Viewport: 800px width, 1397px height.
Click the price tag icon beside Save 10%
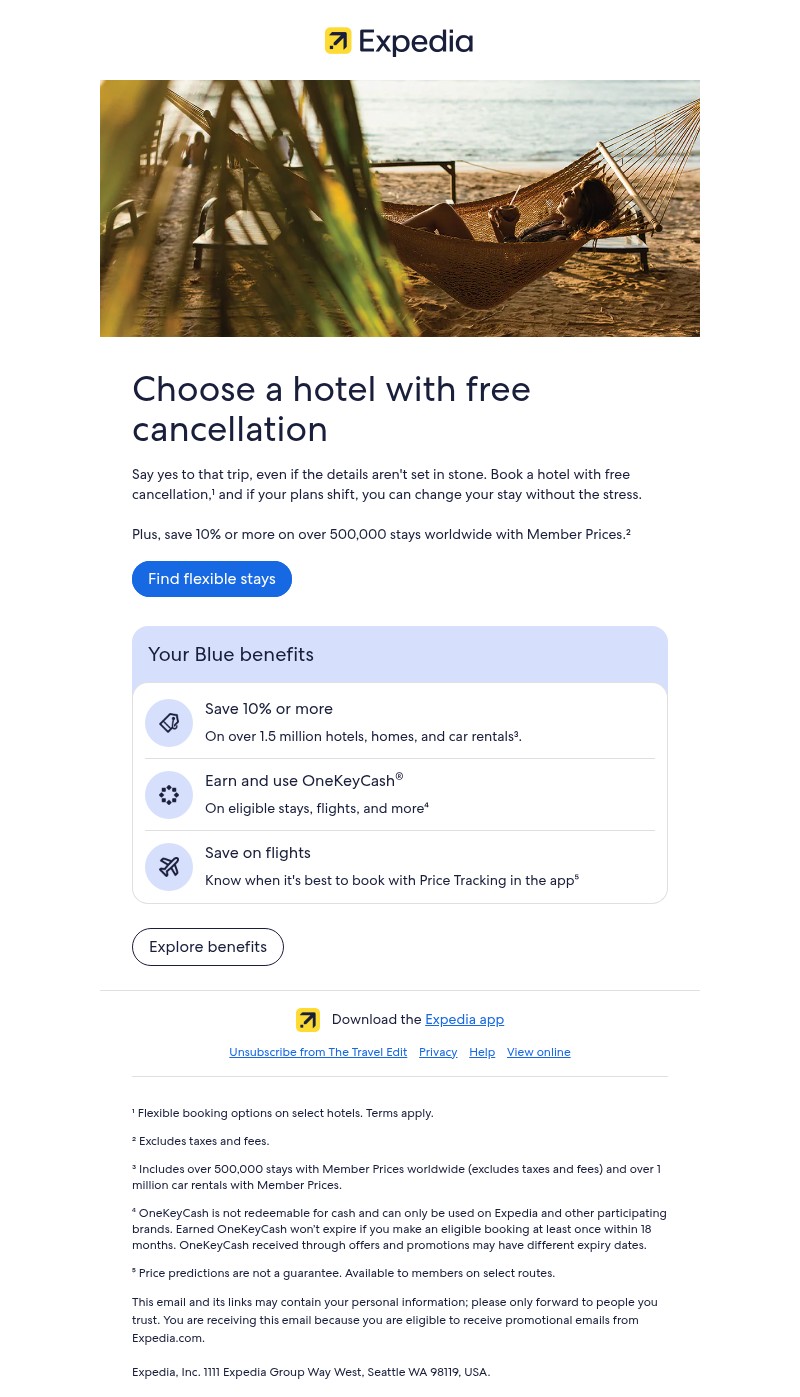click(x=169, y=723)
